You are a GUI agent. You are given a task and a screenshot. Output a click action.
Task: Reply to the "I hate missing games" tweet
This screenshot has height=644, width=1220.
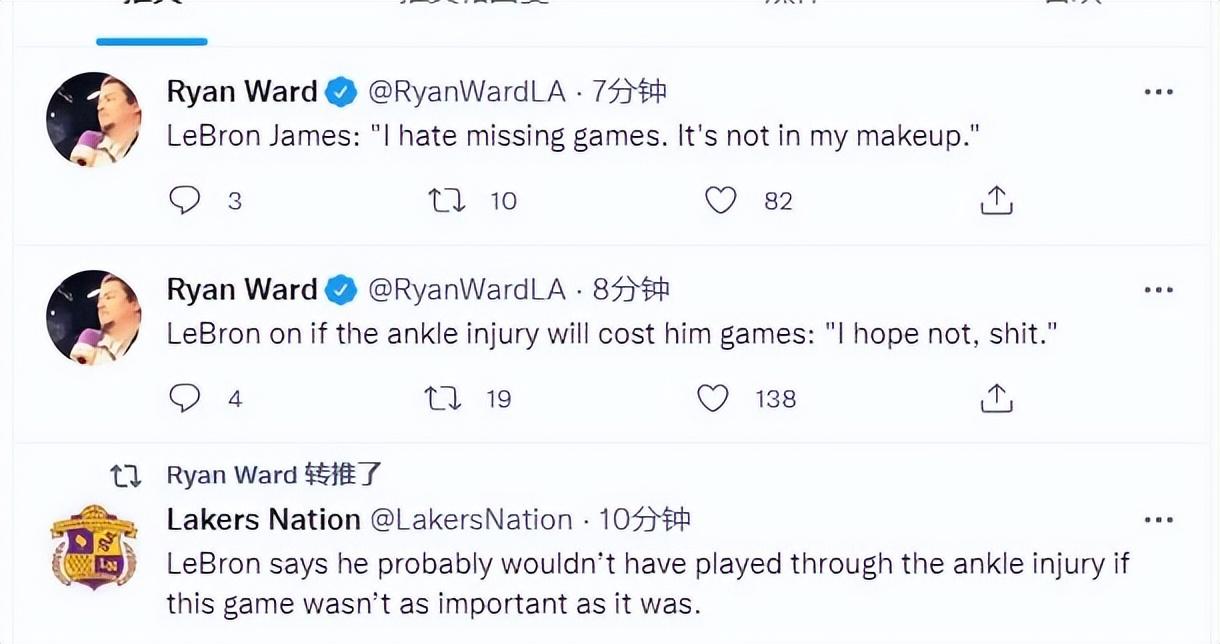185,201
